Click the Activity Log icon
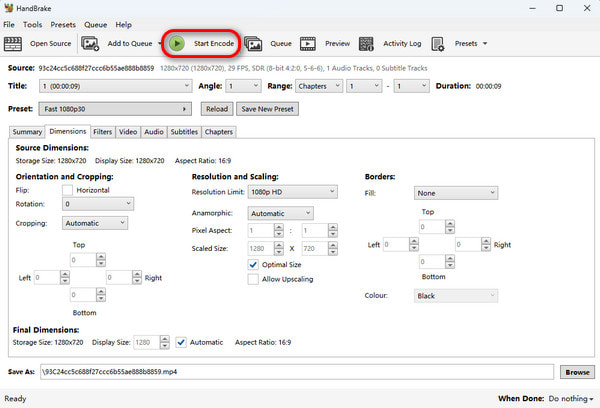The image size is (600, 408). 366,44
